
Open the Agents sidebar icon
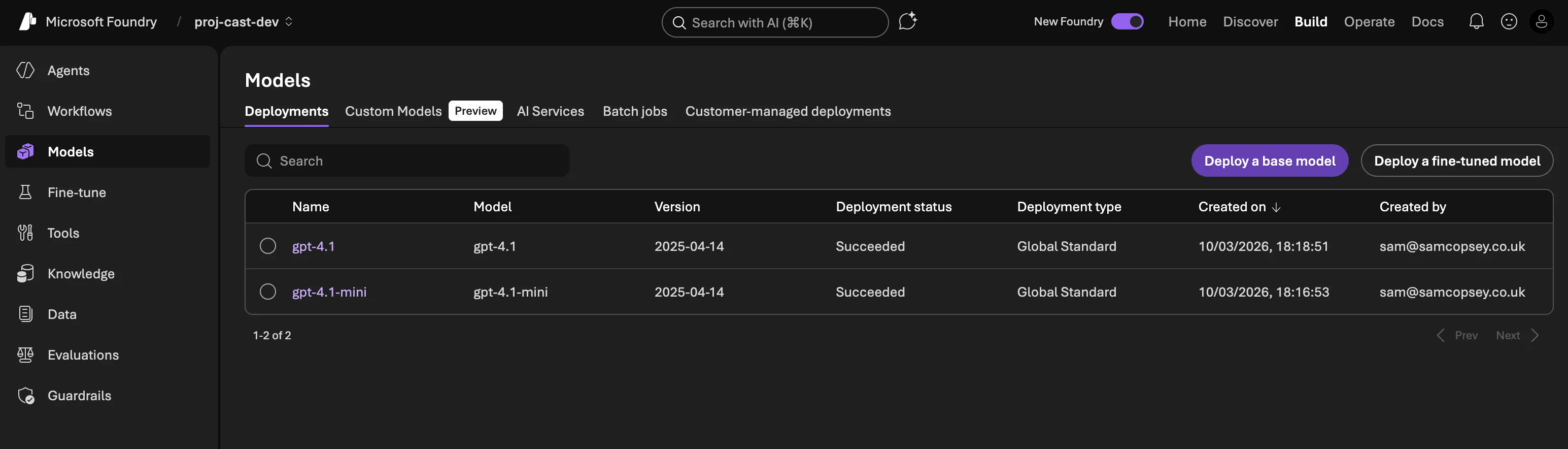(x=25, y=70)
